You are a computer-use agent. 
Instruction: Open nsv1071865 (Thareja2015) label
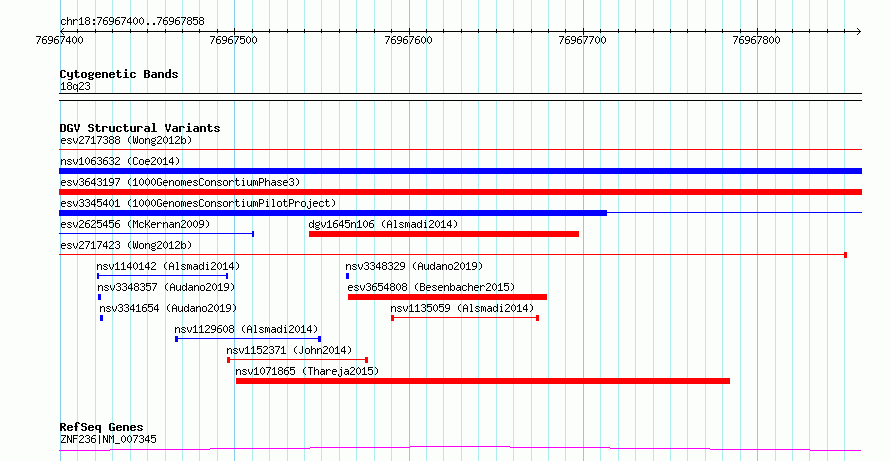pyautogui.click(x=307, y=371)
